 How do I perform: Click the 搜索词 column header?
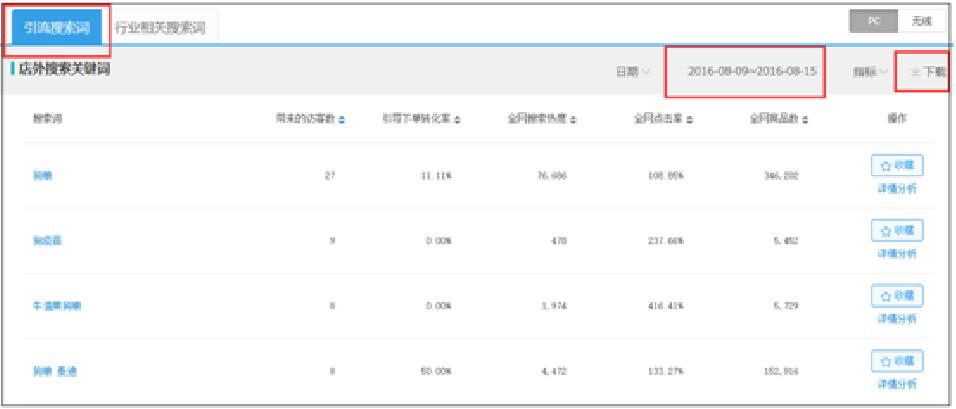click(x=48, y=119)
